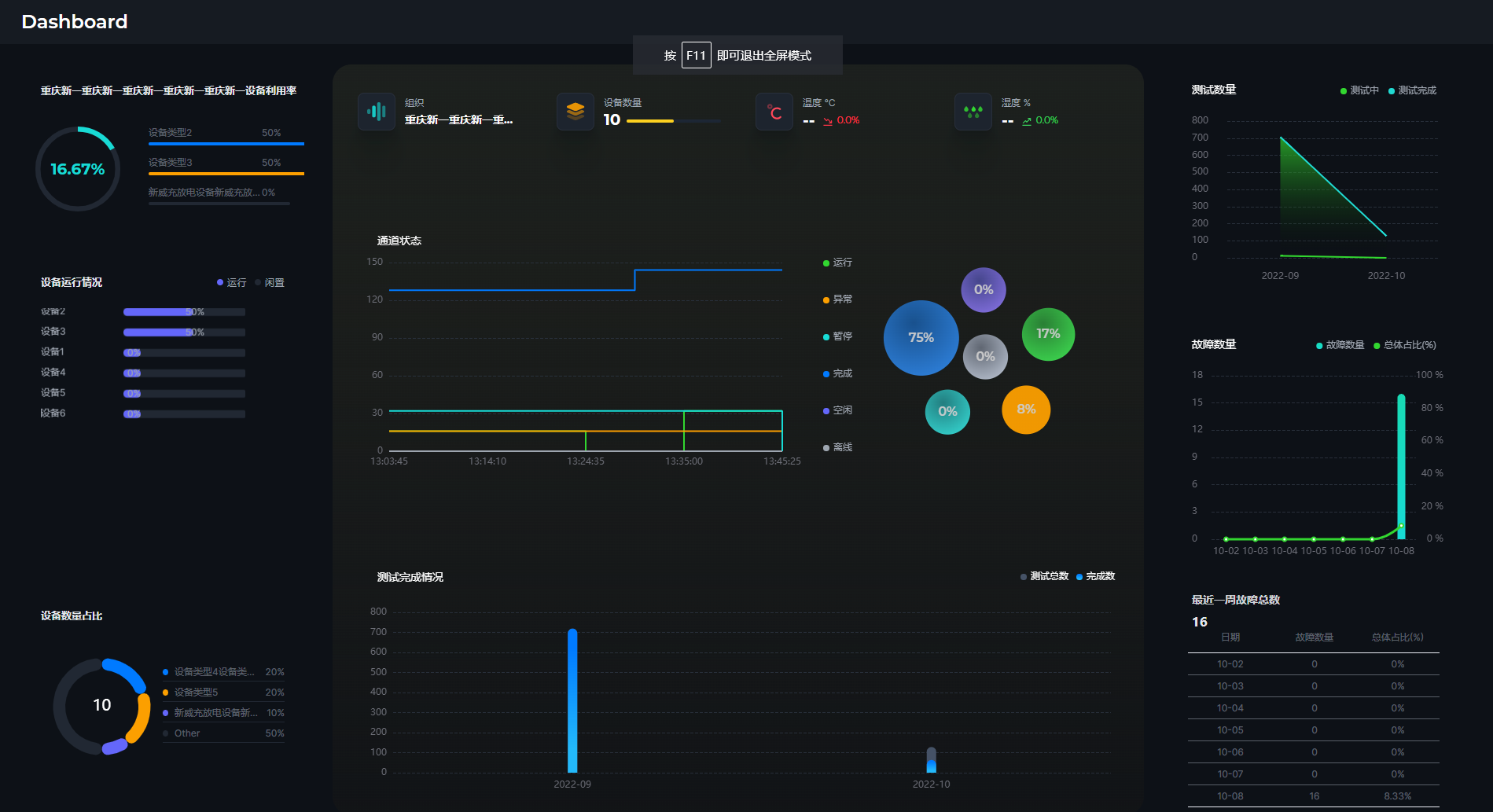
Task: Select 新威充放电设备 legend entry 10%
Action: click(223, 713)
